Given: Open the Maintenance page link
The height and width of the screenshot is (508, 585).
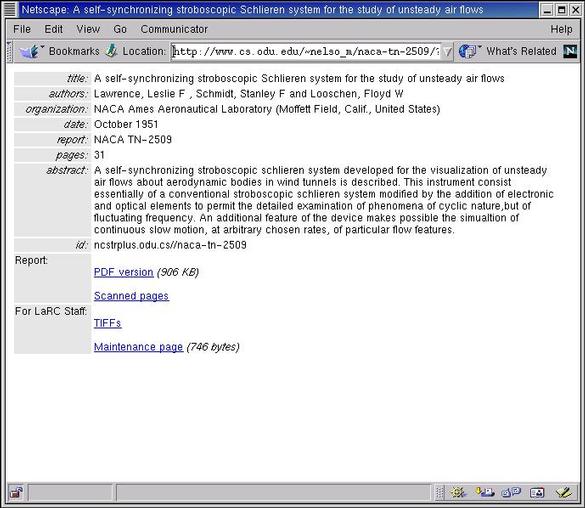Looking at the screenshot, I should click(138, 347).
